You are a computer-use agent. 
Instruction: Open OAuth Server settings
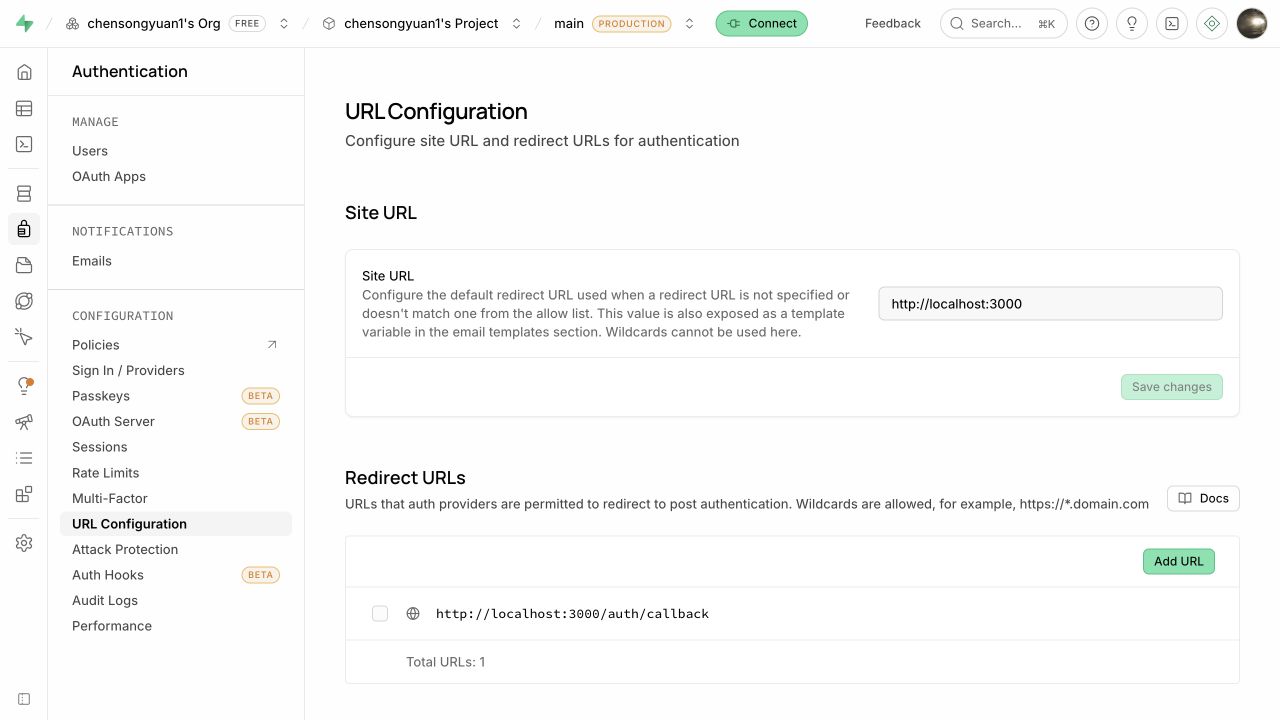[176, 422]
